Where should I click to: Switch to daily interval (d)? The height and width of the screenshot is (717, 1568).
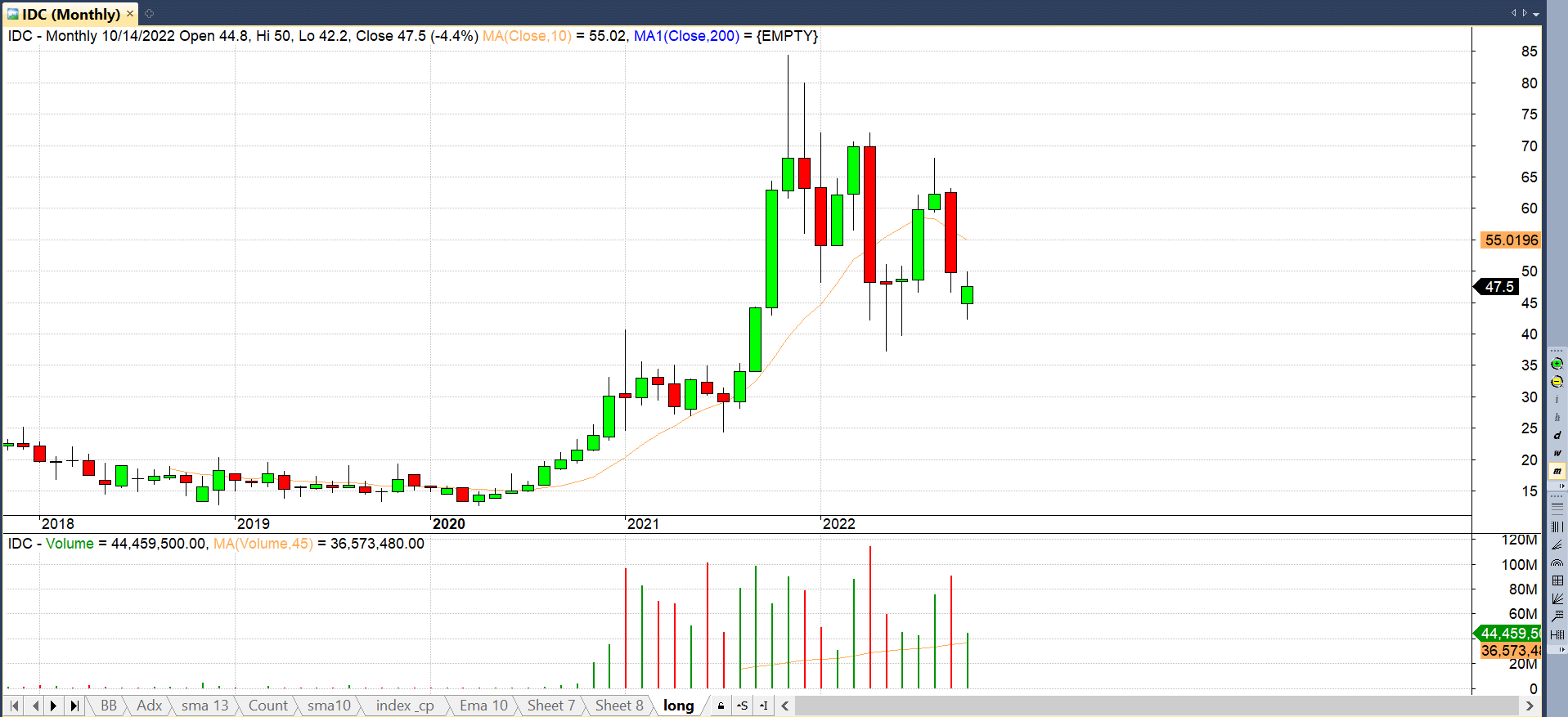1557,436
